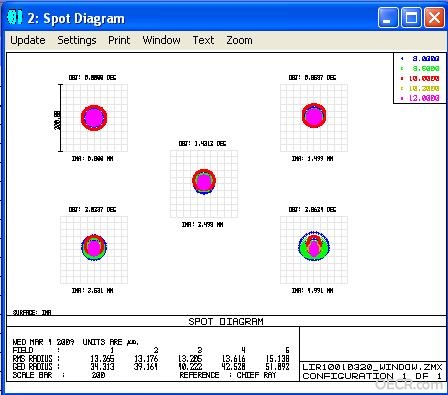Click the green wavelength legend entry
Image resolution: width=448 pixels, height=395 pixels.
[x=420, y=69]
